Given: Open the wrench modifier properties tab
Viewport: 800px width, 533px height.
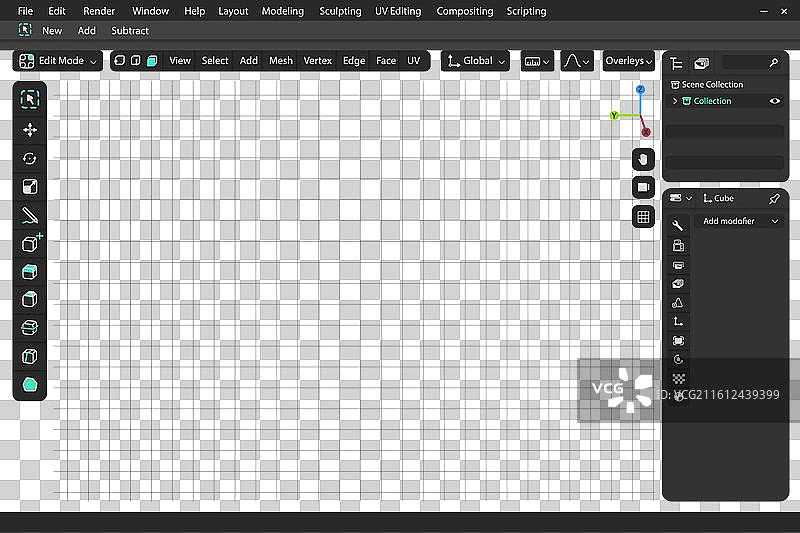Looking at the screenshot, I should (678, 225).
